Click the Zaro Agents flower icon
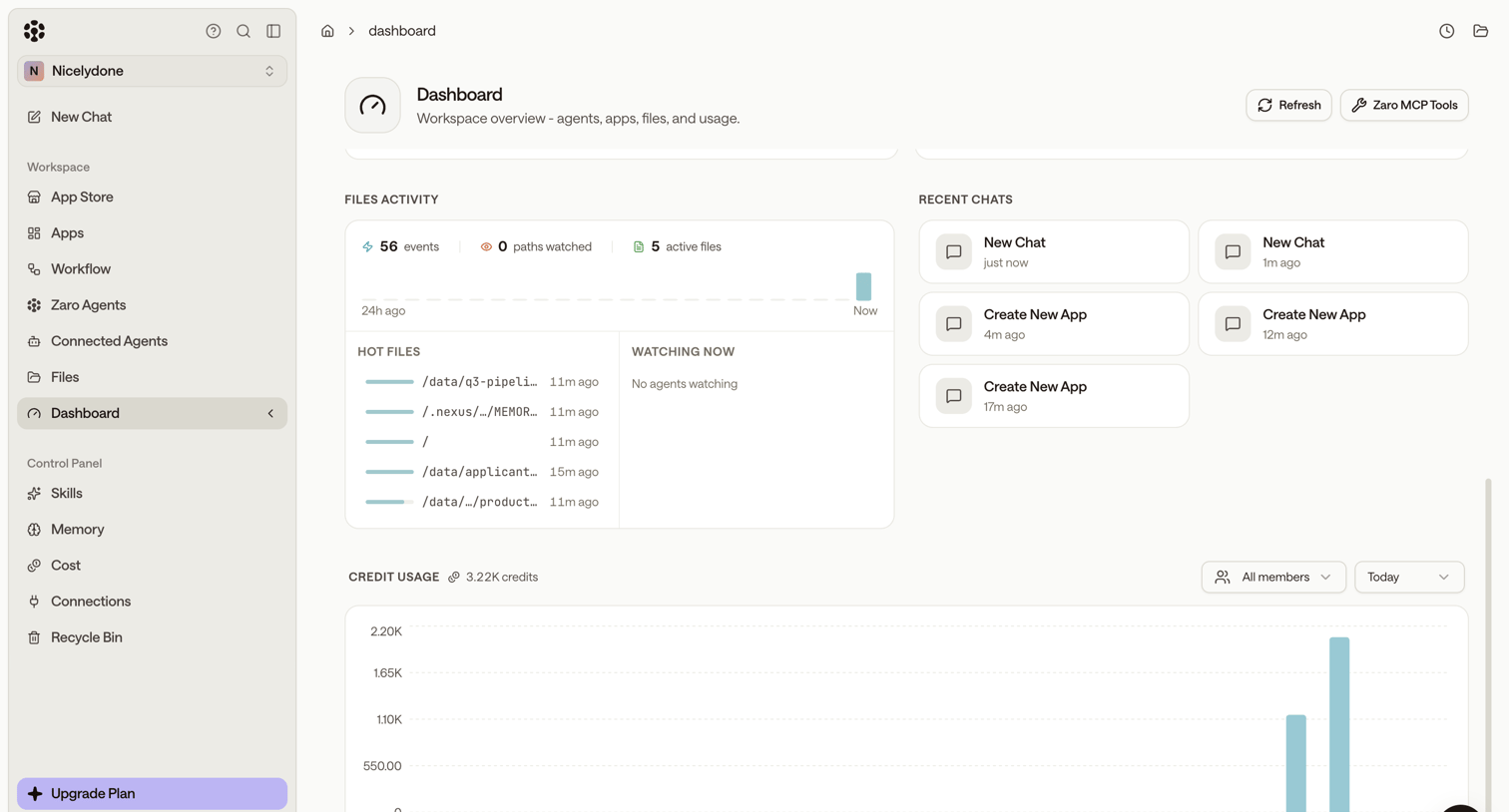This screenshot has width=1509, height=812. coord(34,305)
